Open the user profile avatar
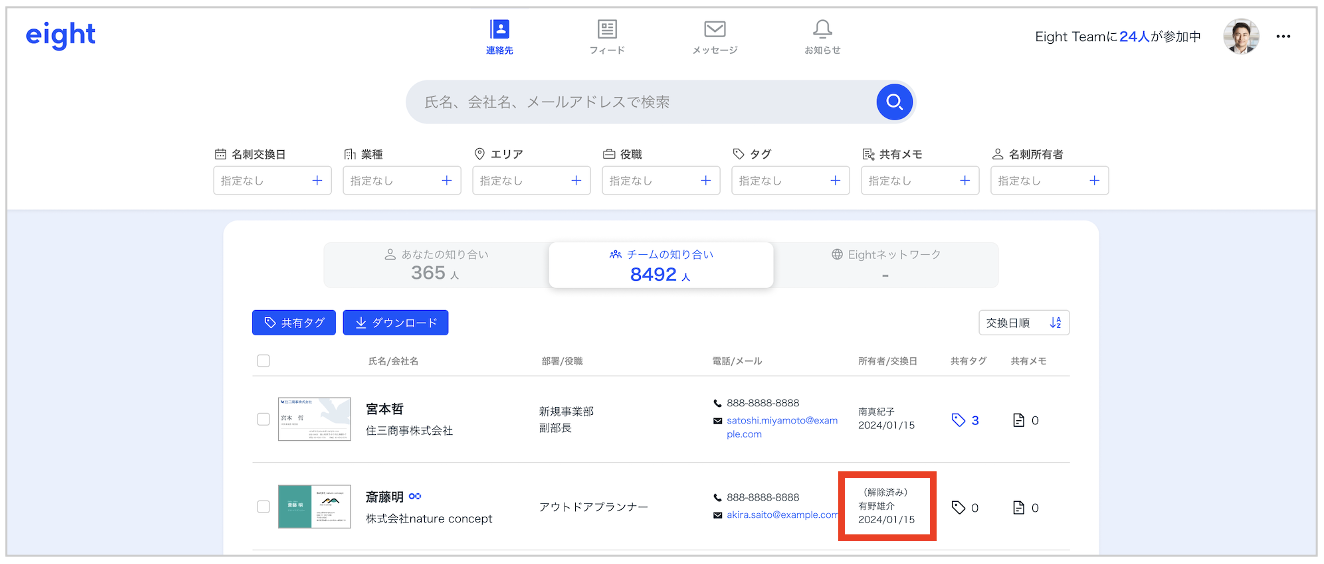 1241,37
